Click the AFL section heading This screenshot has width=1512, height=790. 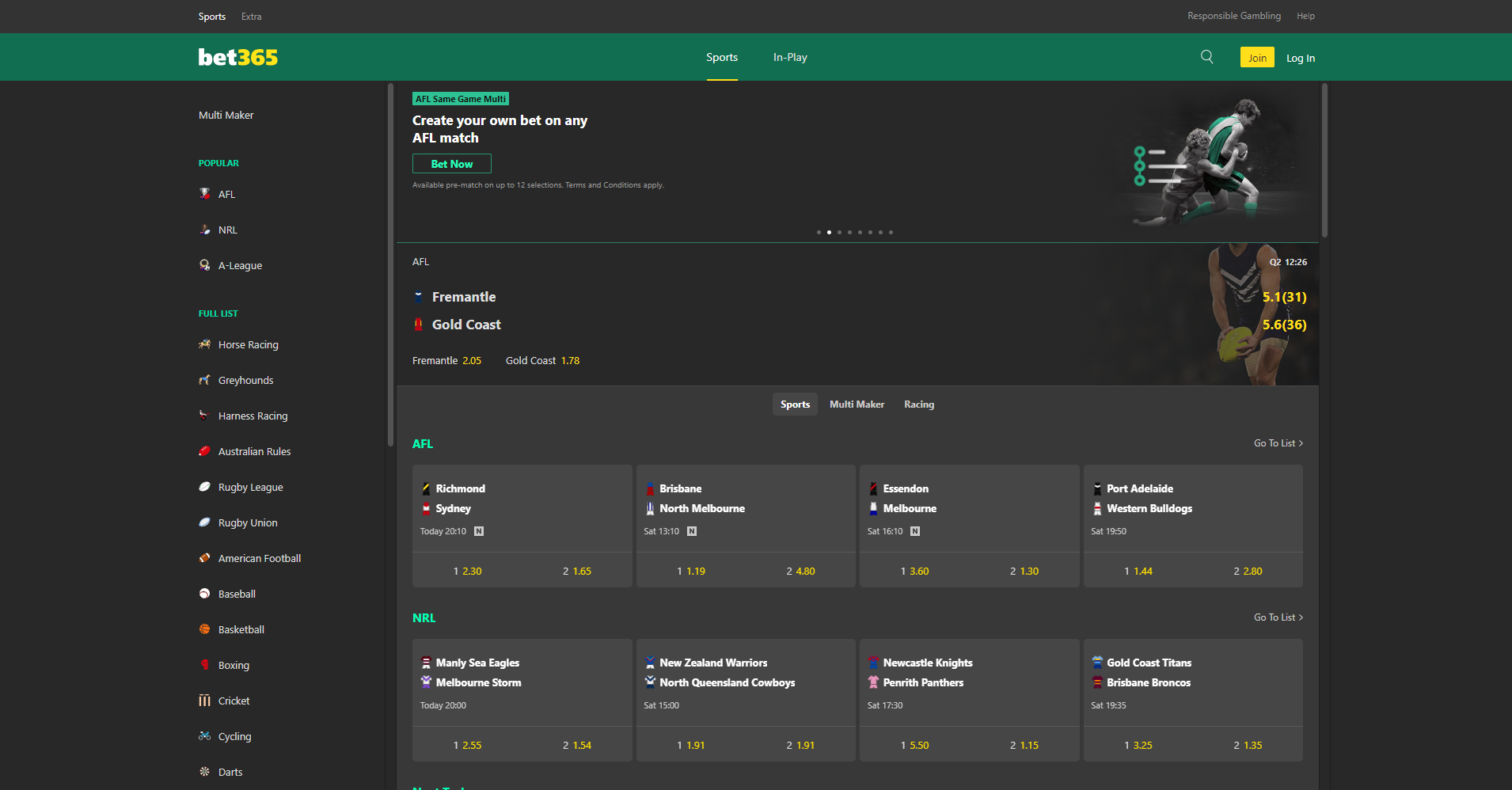423,444
